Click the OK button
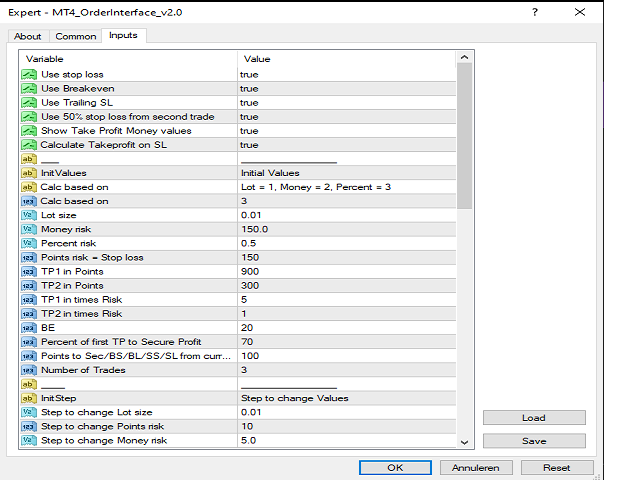640x480 pixels. coord(395,468)
